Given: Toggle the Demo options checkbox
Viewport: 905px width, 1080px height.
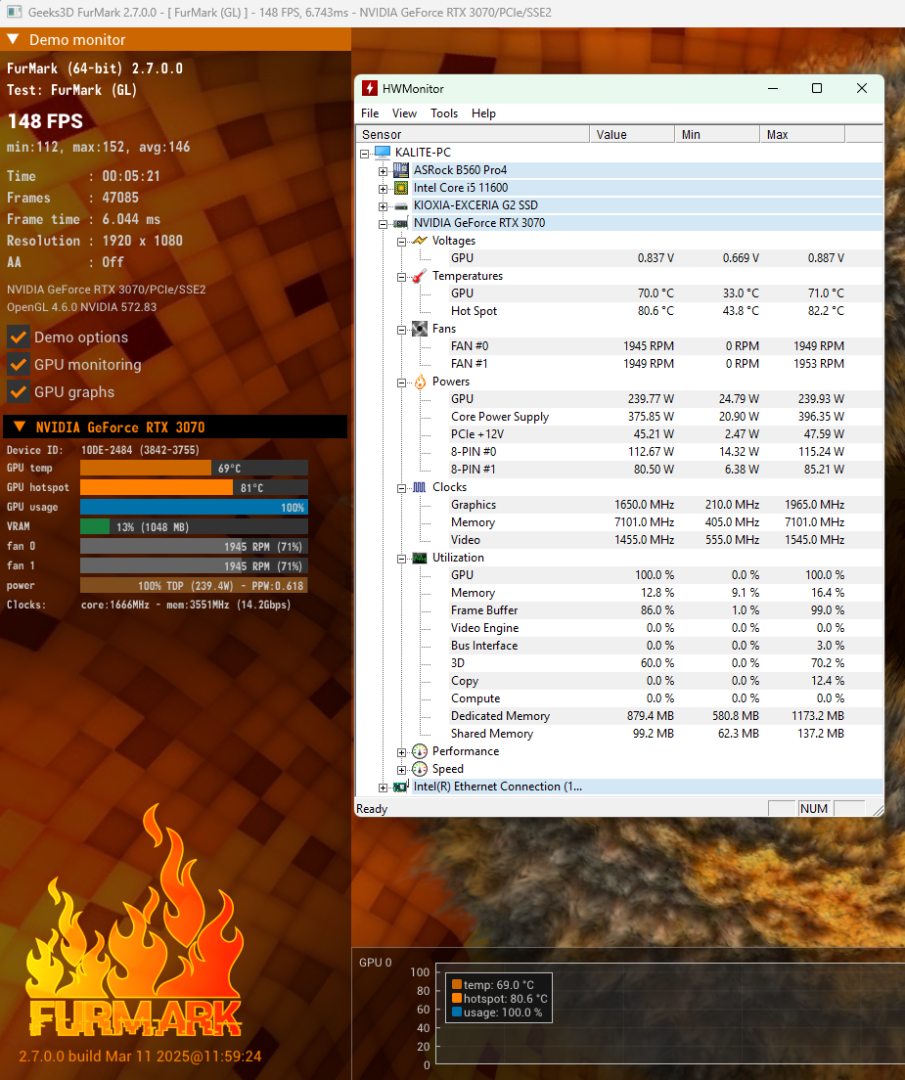Looking at the screenshot, I should tap(18, 337).
